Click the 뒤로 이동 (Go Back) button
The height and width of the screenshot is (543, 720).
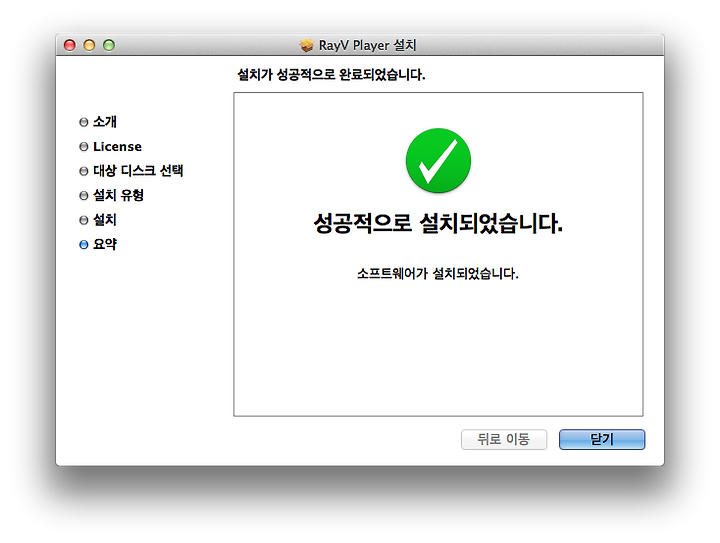coord(504,439)
